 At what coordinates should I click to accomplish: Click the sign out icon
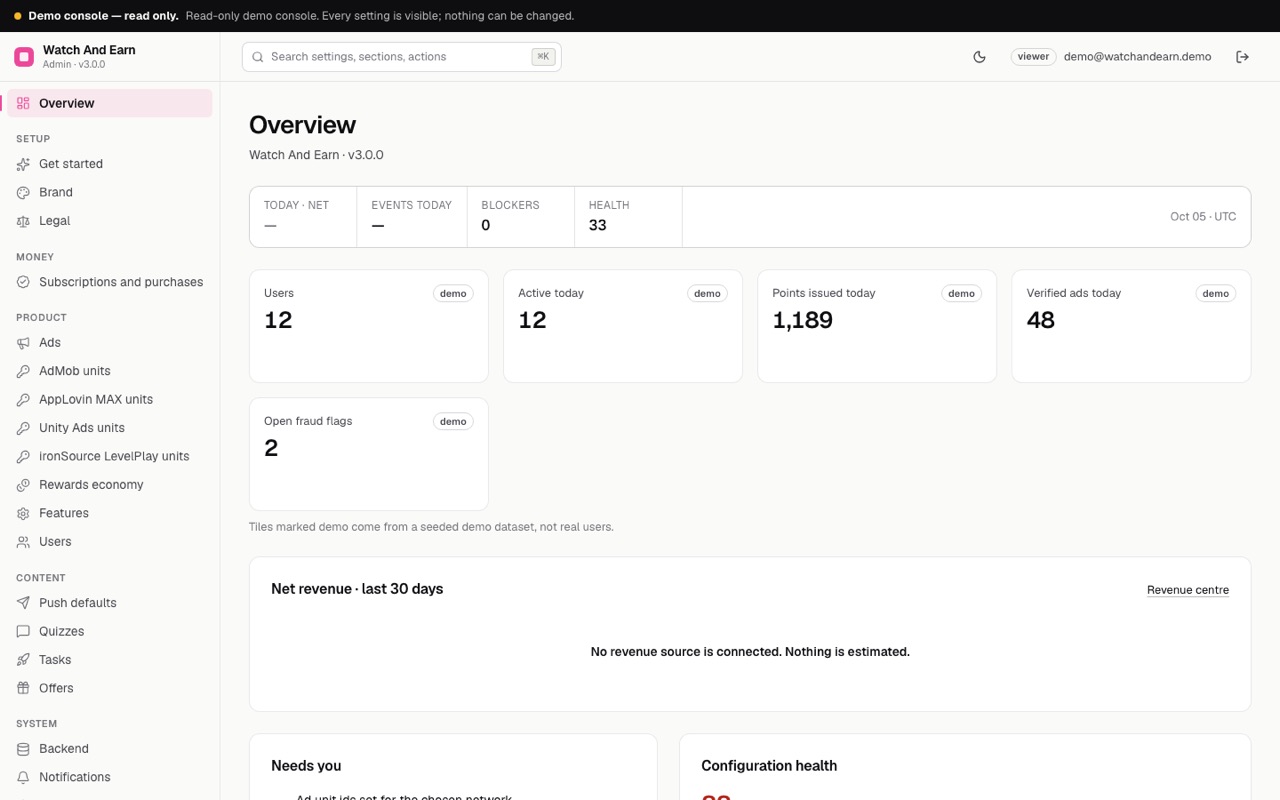pos(1242,57)
